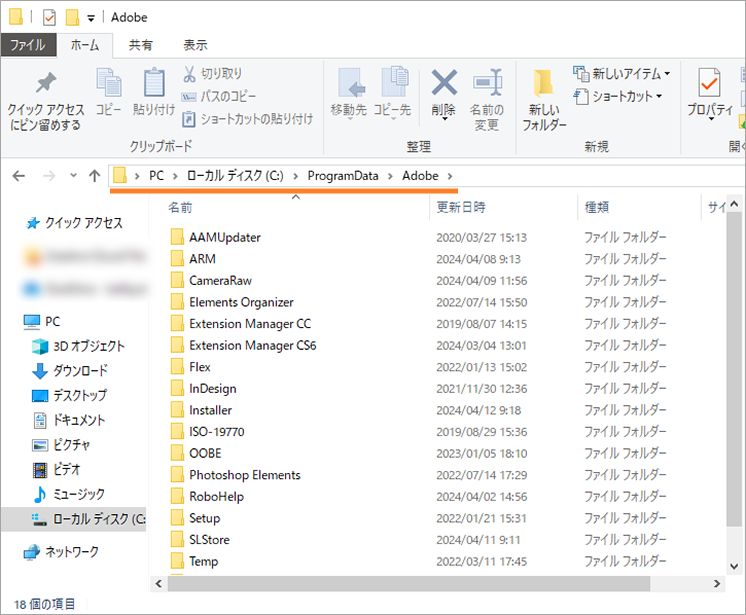Select Cut (切り取り) scissors command
This screenshot has width=746, height=615.
click(x=213, y=74)
